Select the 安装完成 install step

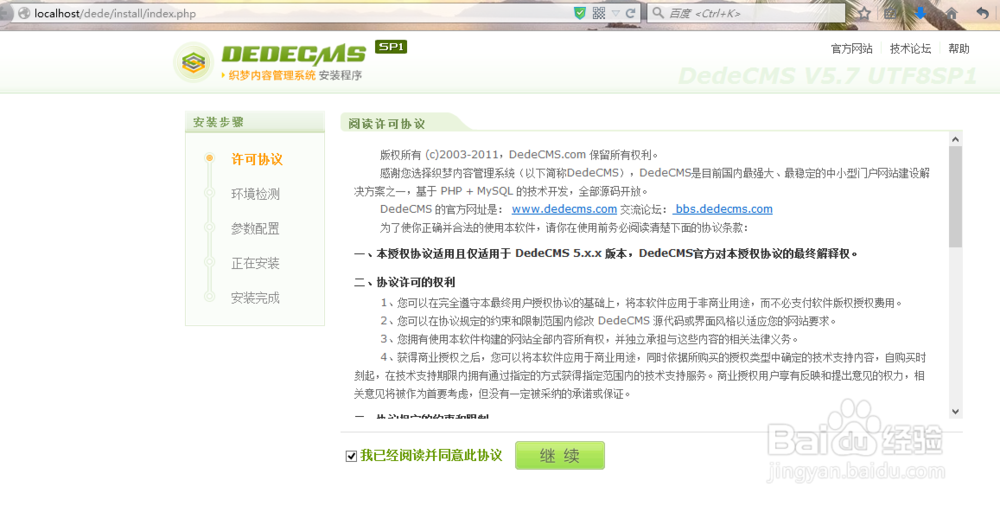tap(255, 297)
